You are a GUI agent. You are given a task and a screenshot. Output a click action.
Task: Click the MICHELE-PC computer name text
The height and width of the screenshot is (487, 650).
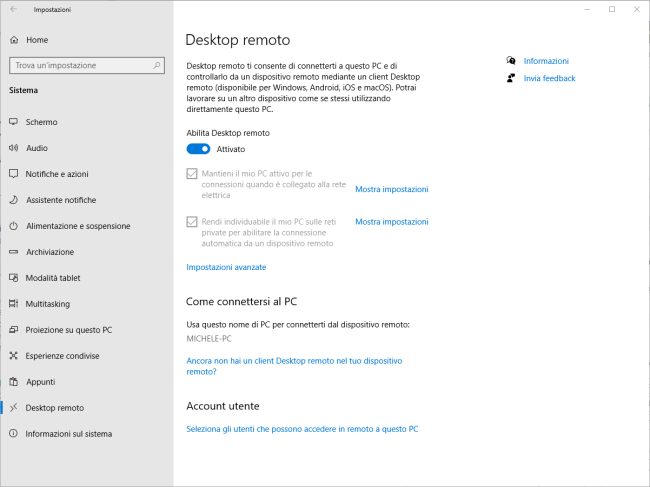(209, 339)
